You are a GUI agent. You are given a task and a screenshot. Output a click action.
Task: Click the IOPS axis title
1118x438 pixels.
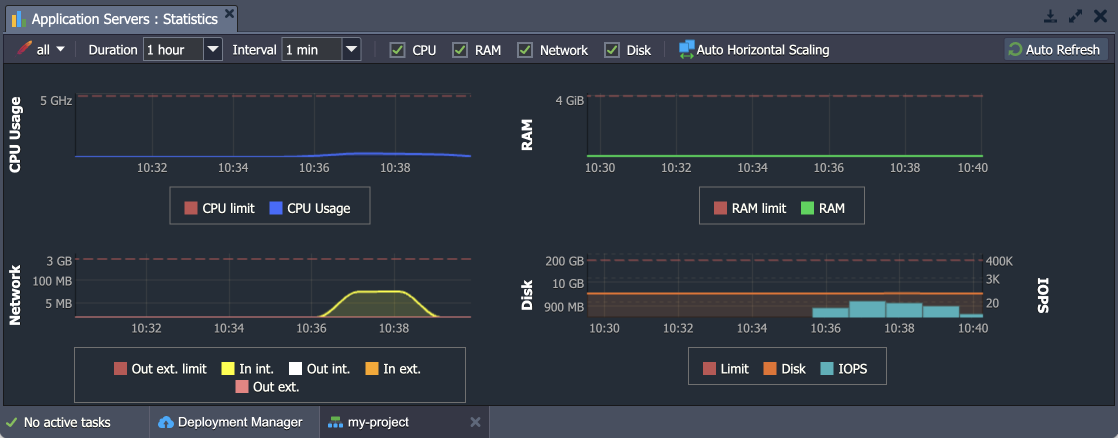pos(1042,295)
